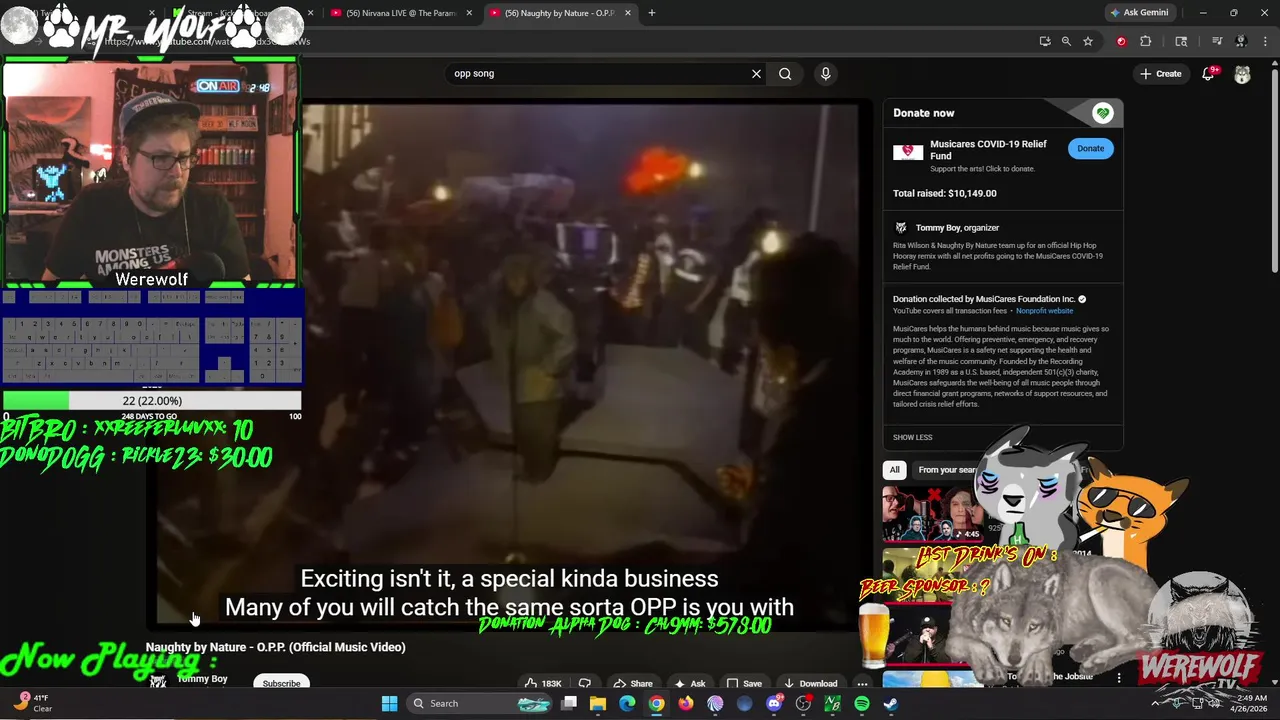Click the Donate button

point(1090,148)
